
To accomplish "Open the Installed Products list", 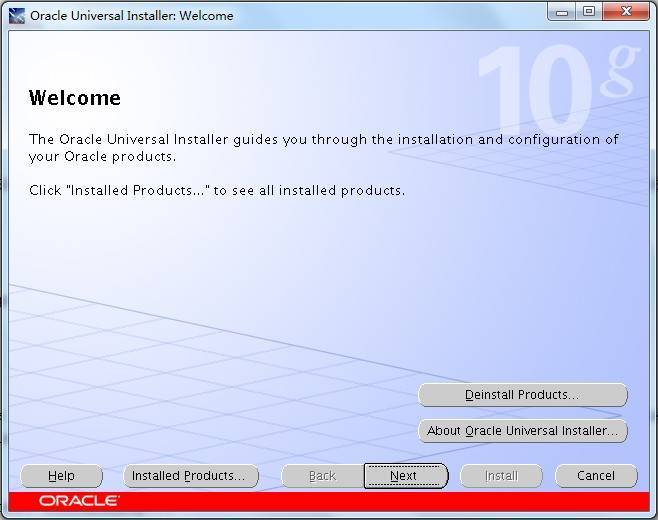I will tap(190, 476).
